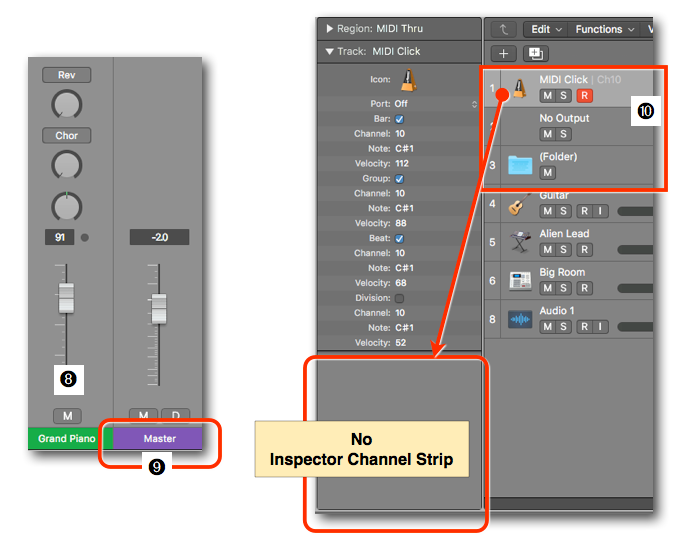Collapse the Track: MIDI Click section
The image size is (690, 558).
coord(329,51)
